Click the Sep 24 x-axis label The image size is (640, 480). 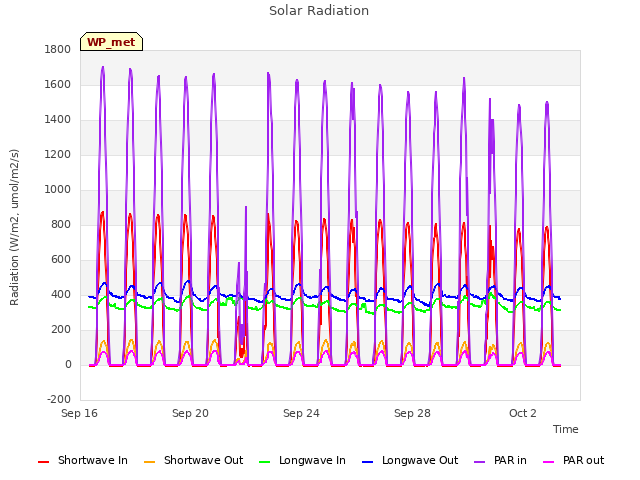tap(301, 413)
